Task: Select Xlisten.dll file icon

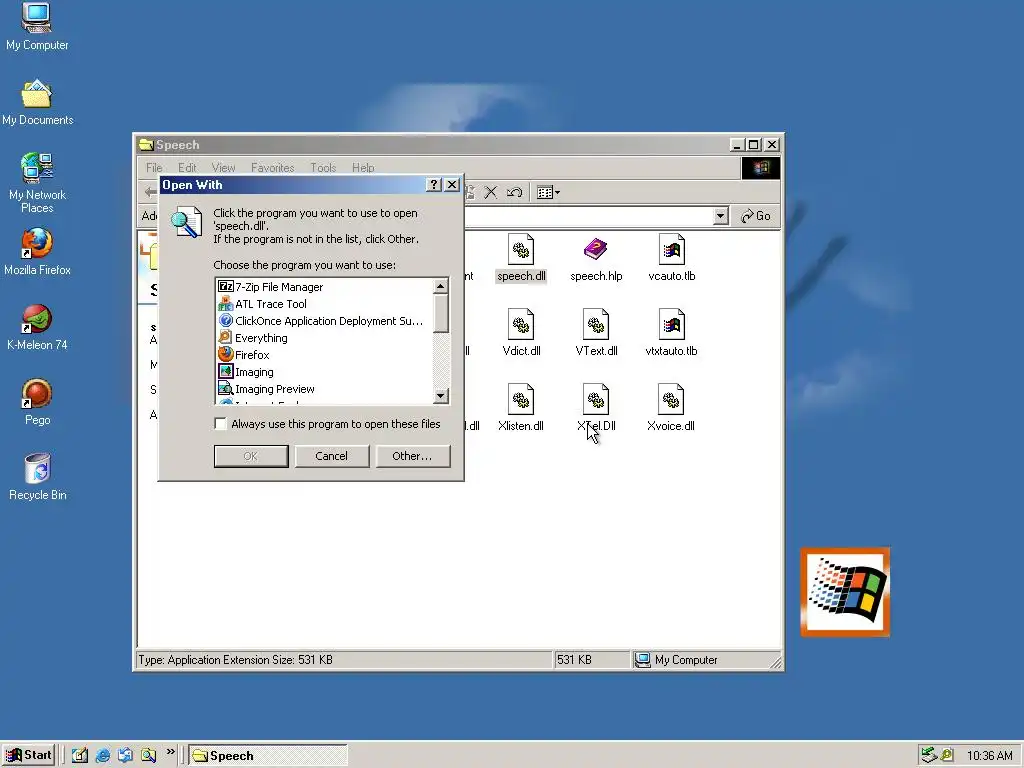Action: coord(520,408)
